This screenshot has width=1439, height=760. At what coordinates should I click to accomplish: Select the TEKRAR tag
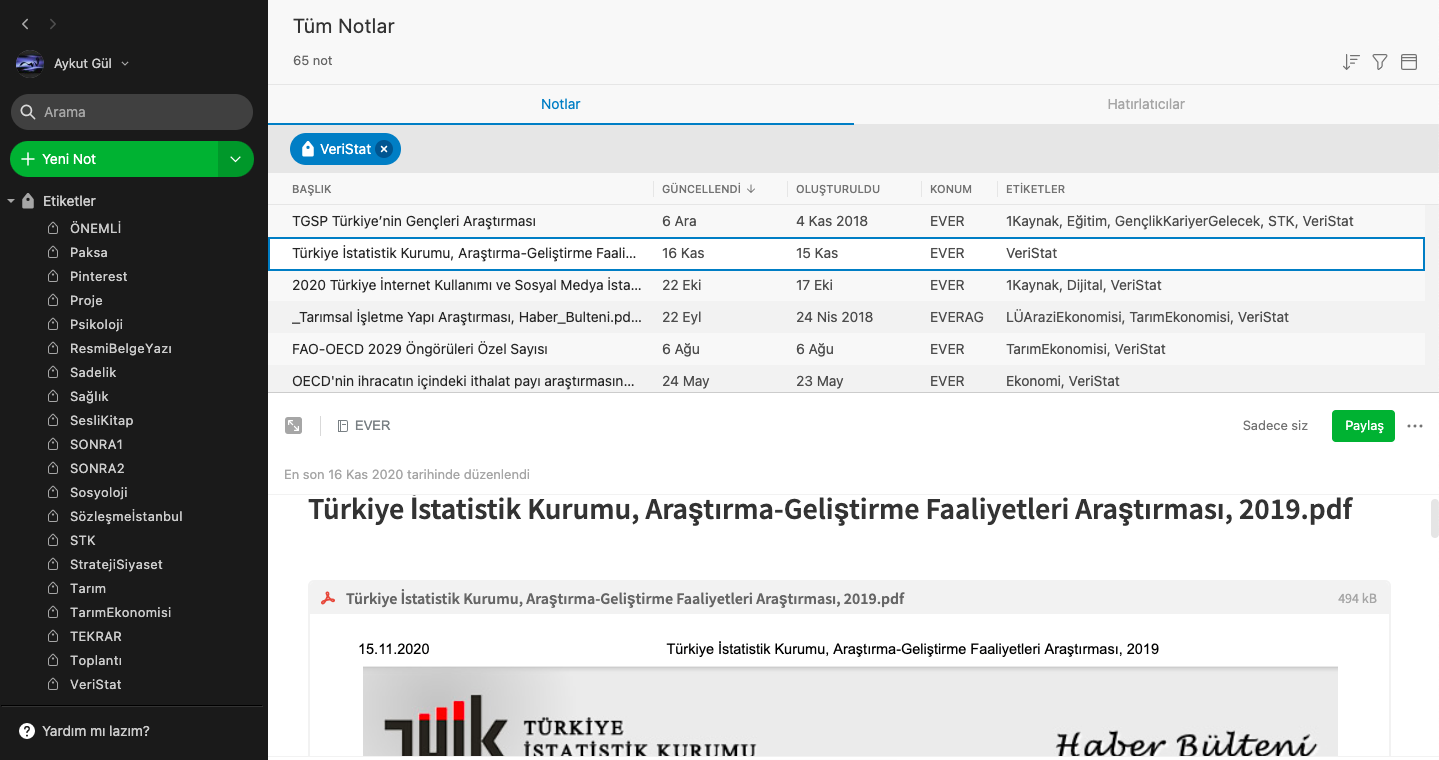pyautogui.click(x=95, y=636)
